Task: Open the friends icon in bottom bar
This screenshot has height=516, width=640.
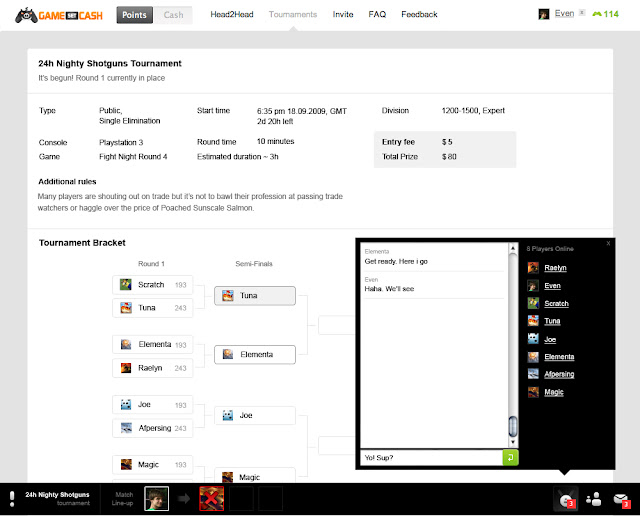Action: click(593, 499)
